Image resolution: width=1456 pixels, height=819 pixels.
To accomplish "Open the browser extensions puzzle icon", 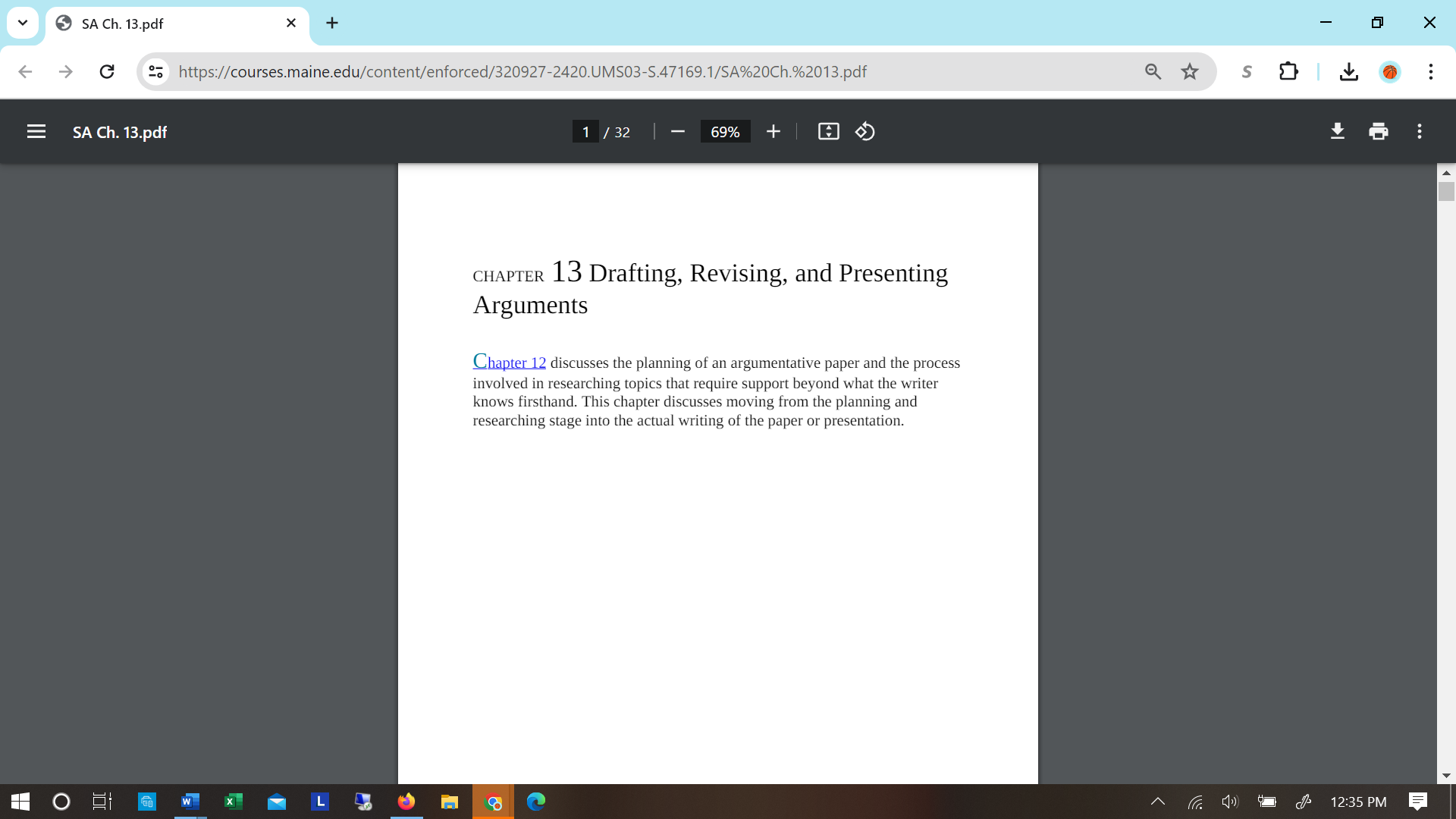I will point(1289,71).
